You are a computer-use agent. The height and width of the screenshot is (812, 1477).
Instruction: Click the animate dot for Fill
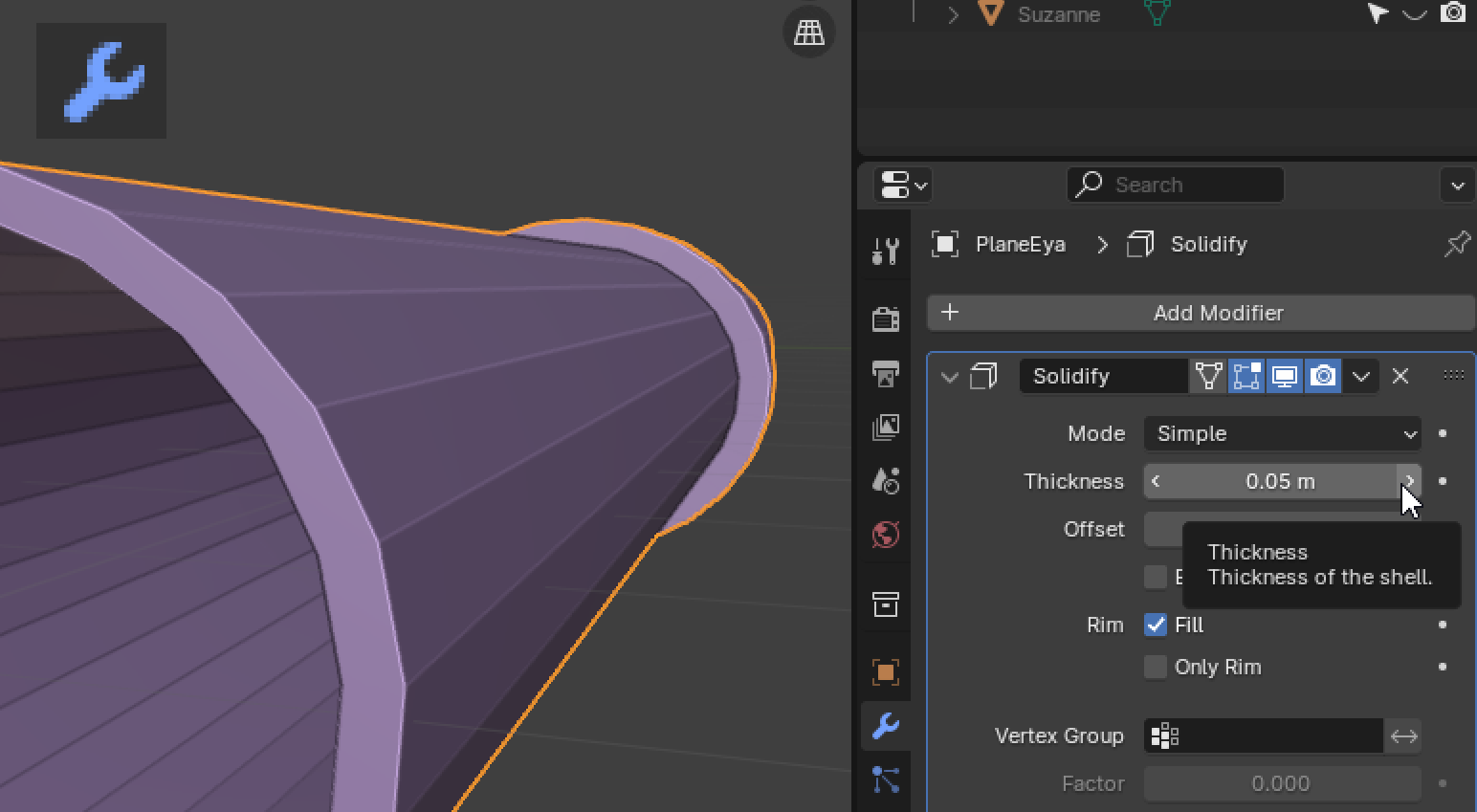pyautogui.click(x=1443, y=625)
